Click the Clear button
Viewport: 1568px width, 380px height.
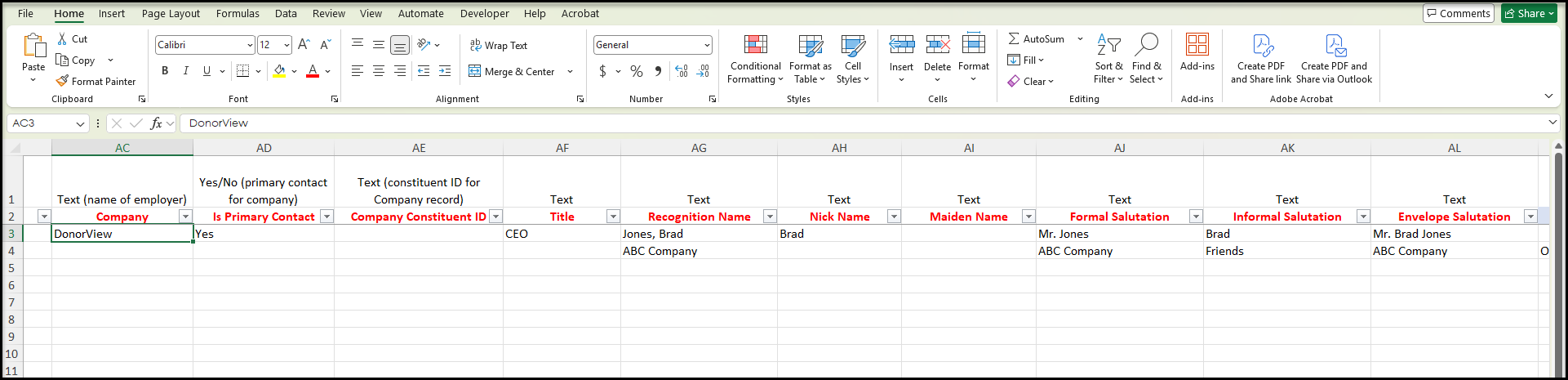click(x=1030, y=81)
